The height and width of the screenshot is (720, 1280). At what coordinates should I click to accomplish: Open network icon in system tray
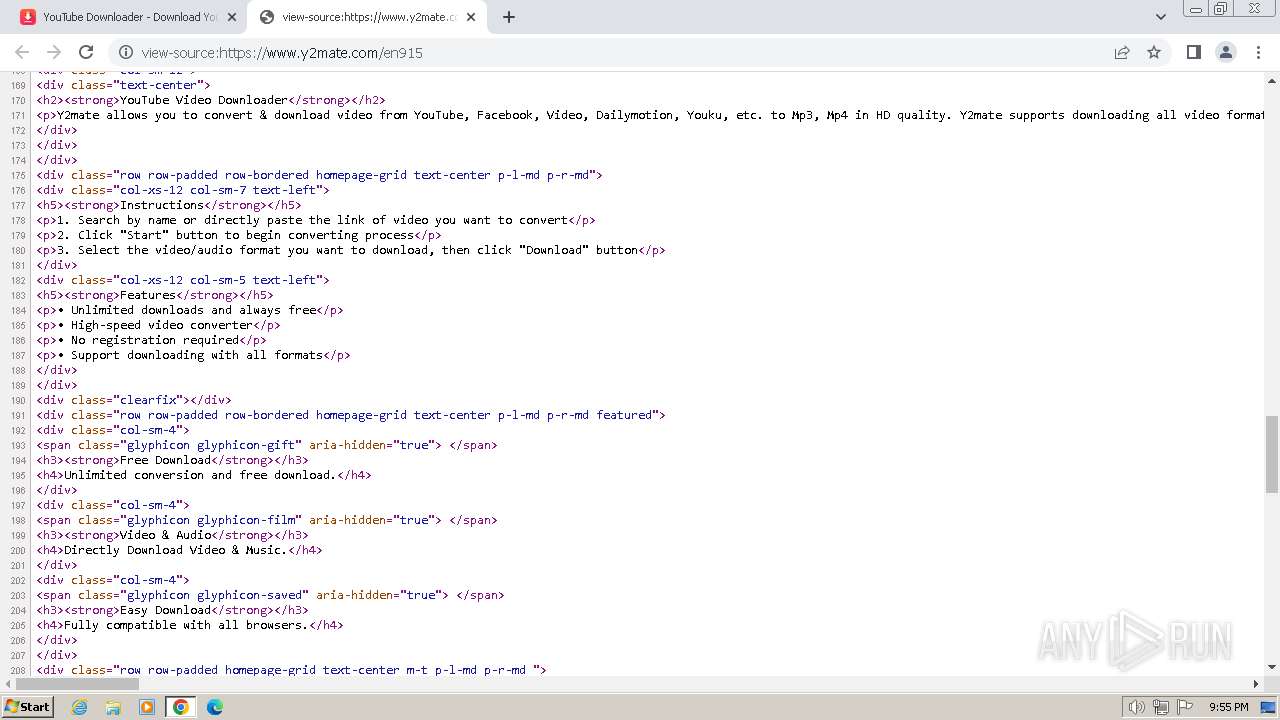coord(1161,707)
